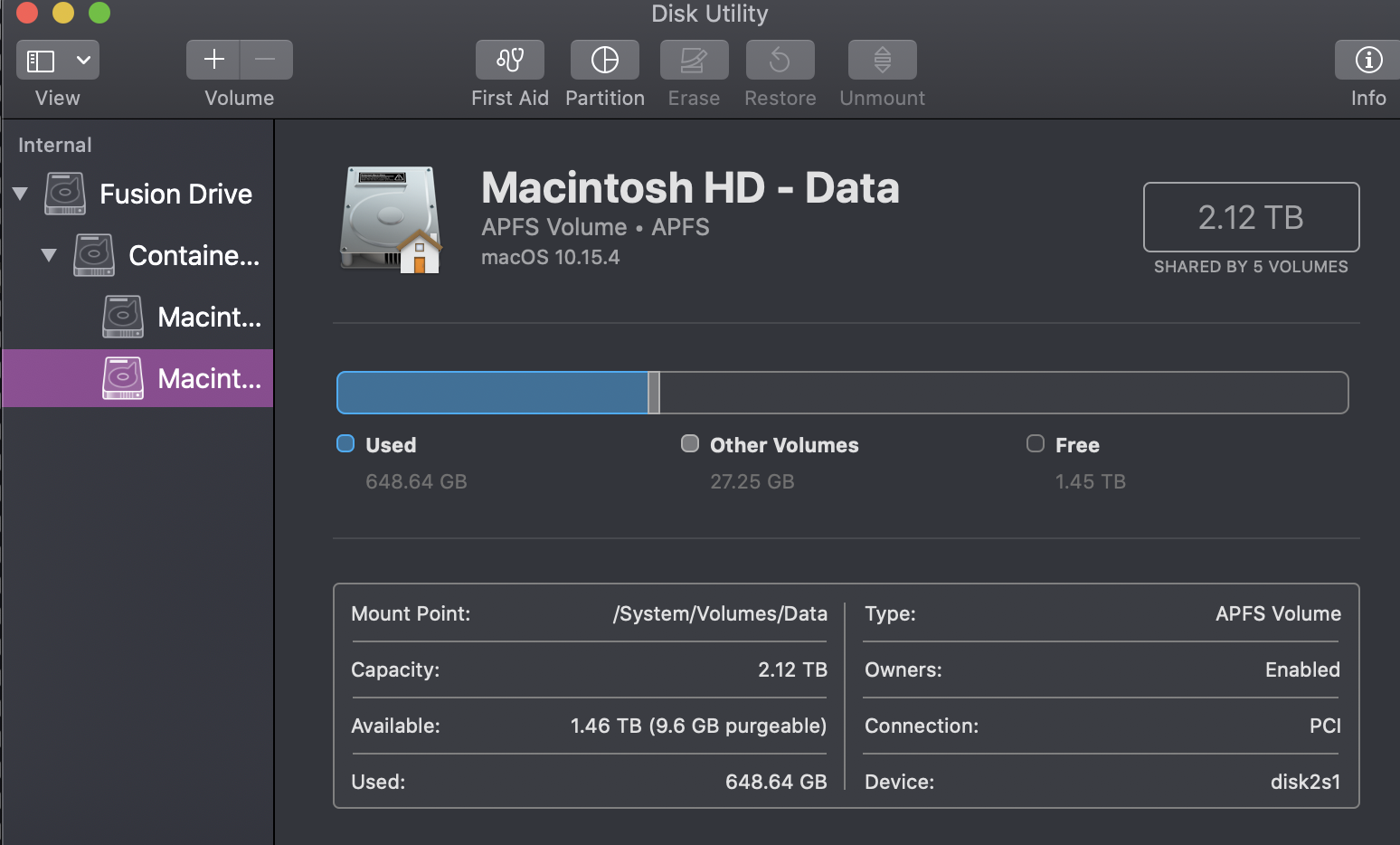The width and height of the screenshot is (1400, 845).
Task: Select the first Macintosh volume in sidebar
Action: (208, 317)
